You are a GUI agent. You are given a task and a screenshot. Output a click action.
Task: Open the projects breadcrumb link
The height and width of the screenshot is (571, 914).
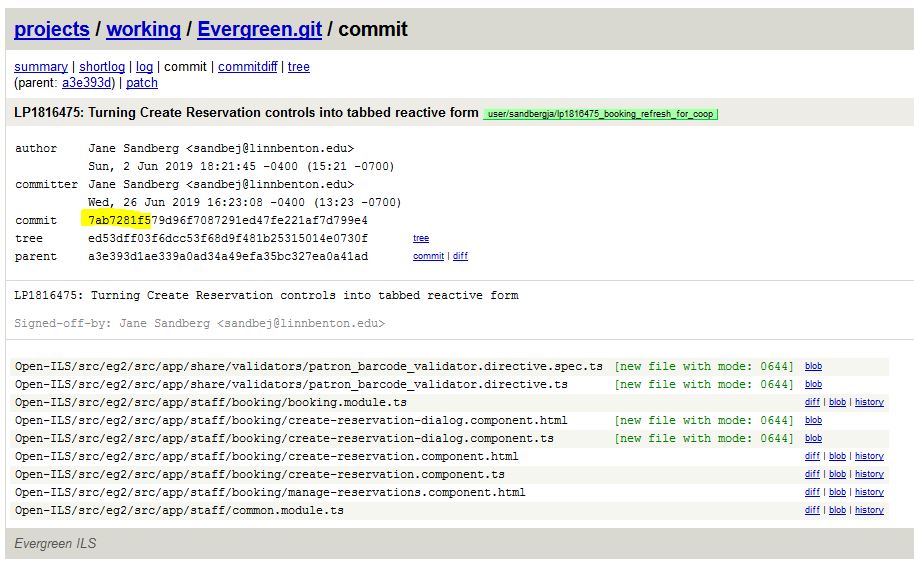tap(52, 29)
